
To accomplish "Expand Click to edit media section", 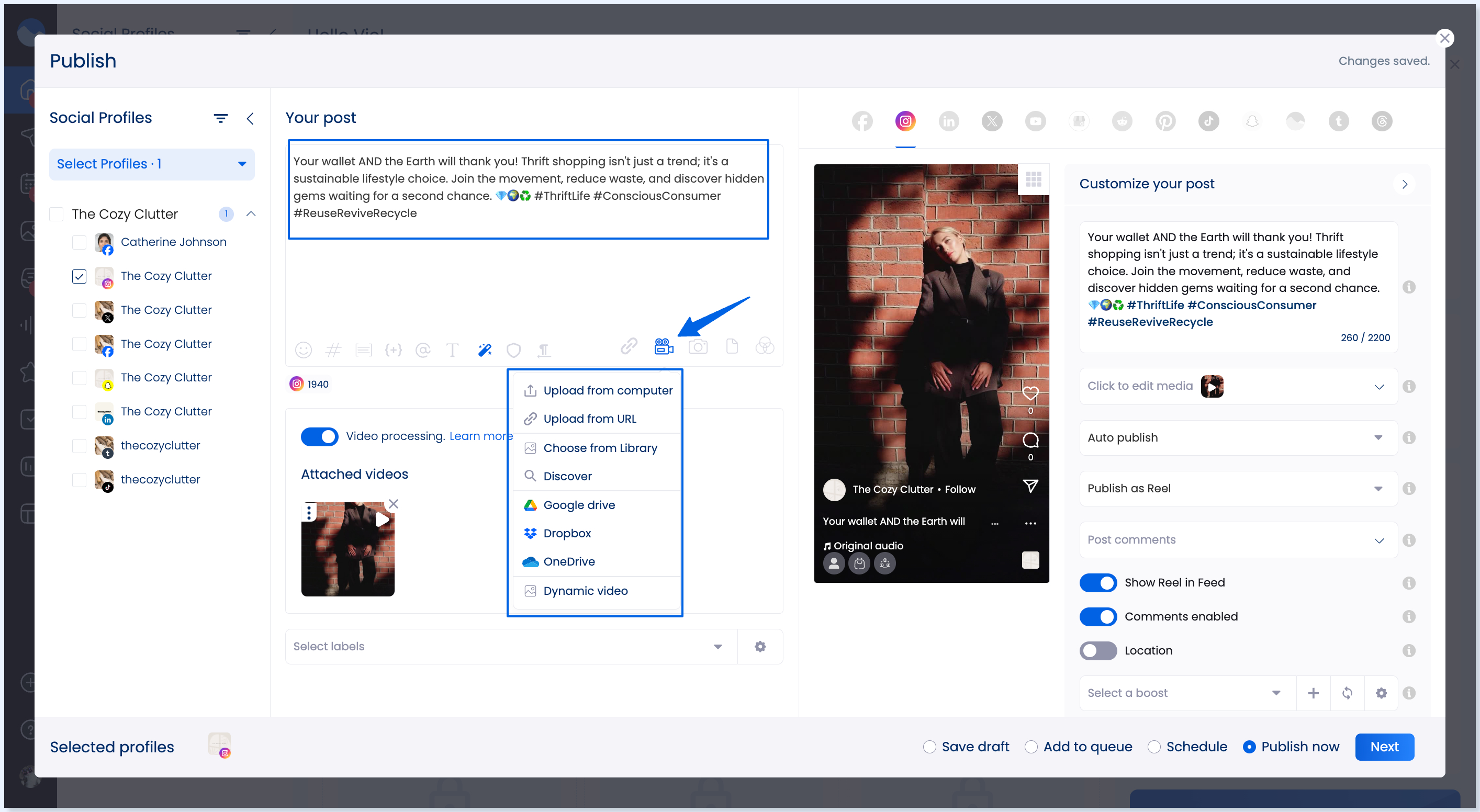I will click(x=1238, y=387).
